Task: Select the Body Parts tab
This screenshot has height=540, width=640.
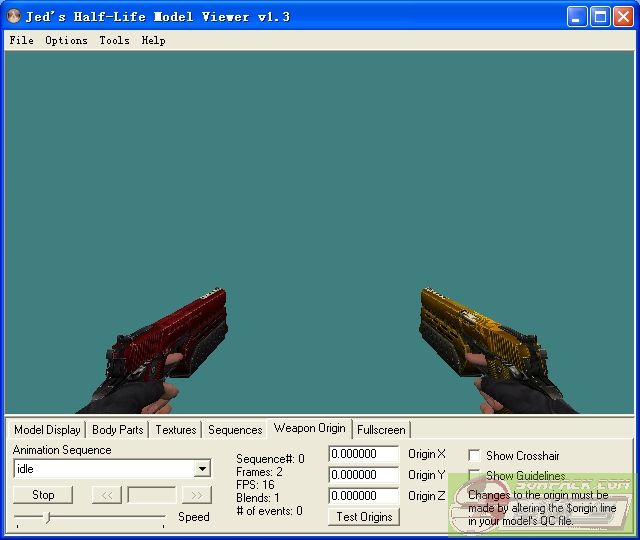Action: click(118, 430)
